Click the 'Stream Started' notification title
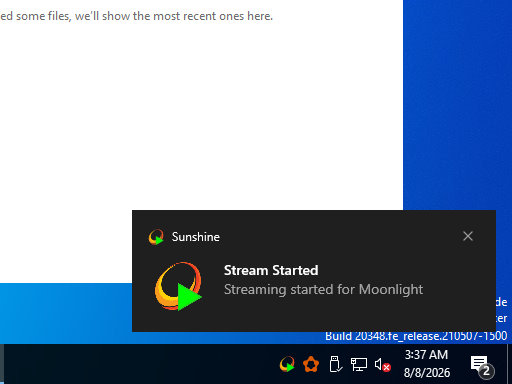512x384 pixels. [271, 270]
